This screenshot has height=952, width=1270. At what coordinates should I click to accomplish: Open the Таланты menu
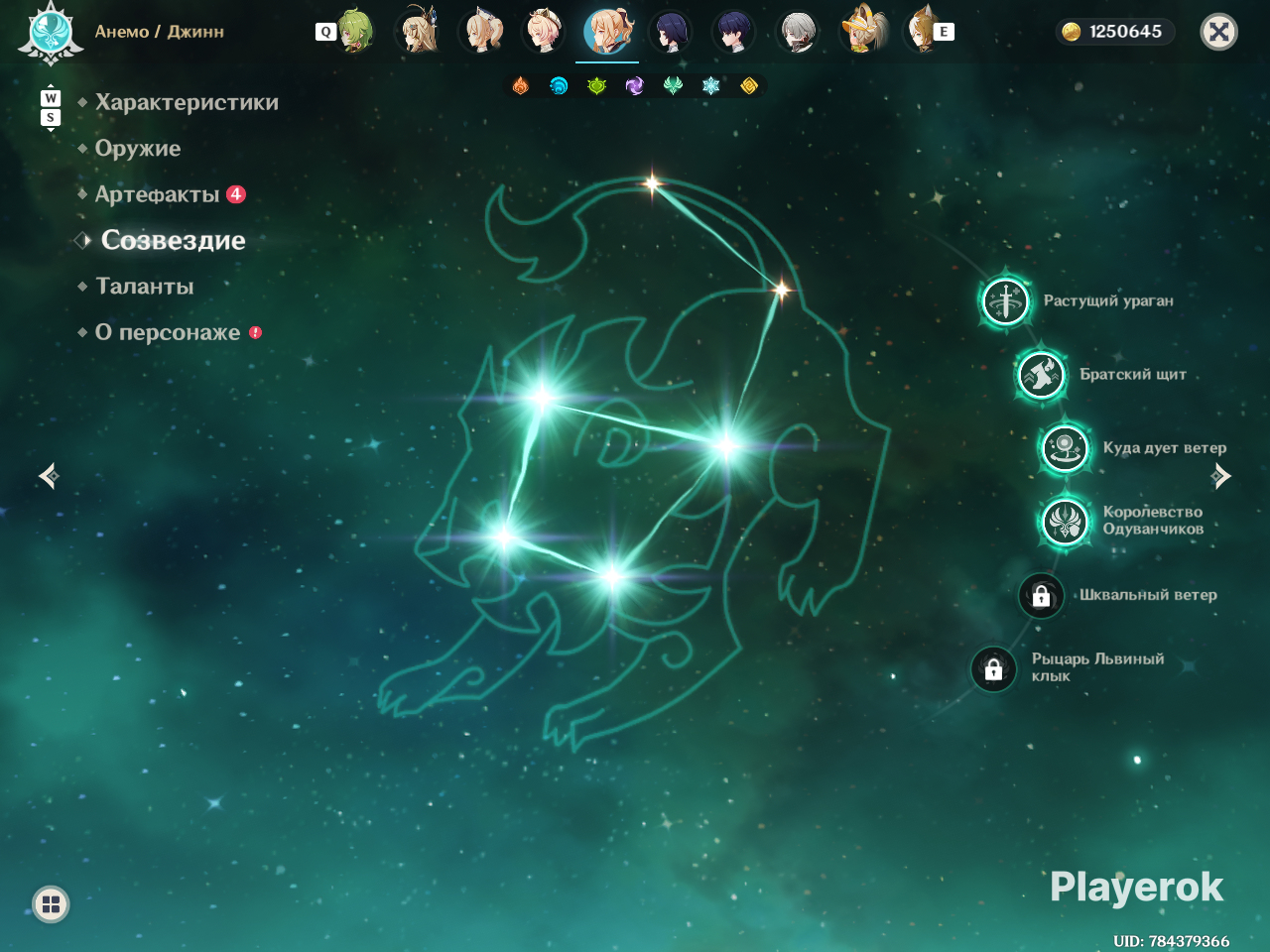pos(145,287)
